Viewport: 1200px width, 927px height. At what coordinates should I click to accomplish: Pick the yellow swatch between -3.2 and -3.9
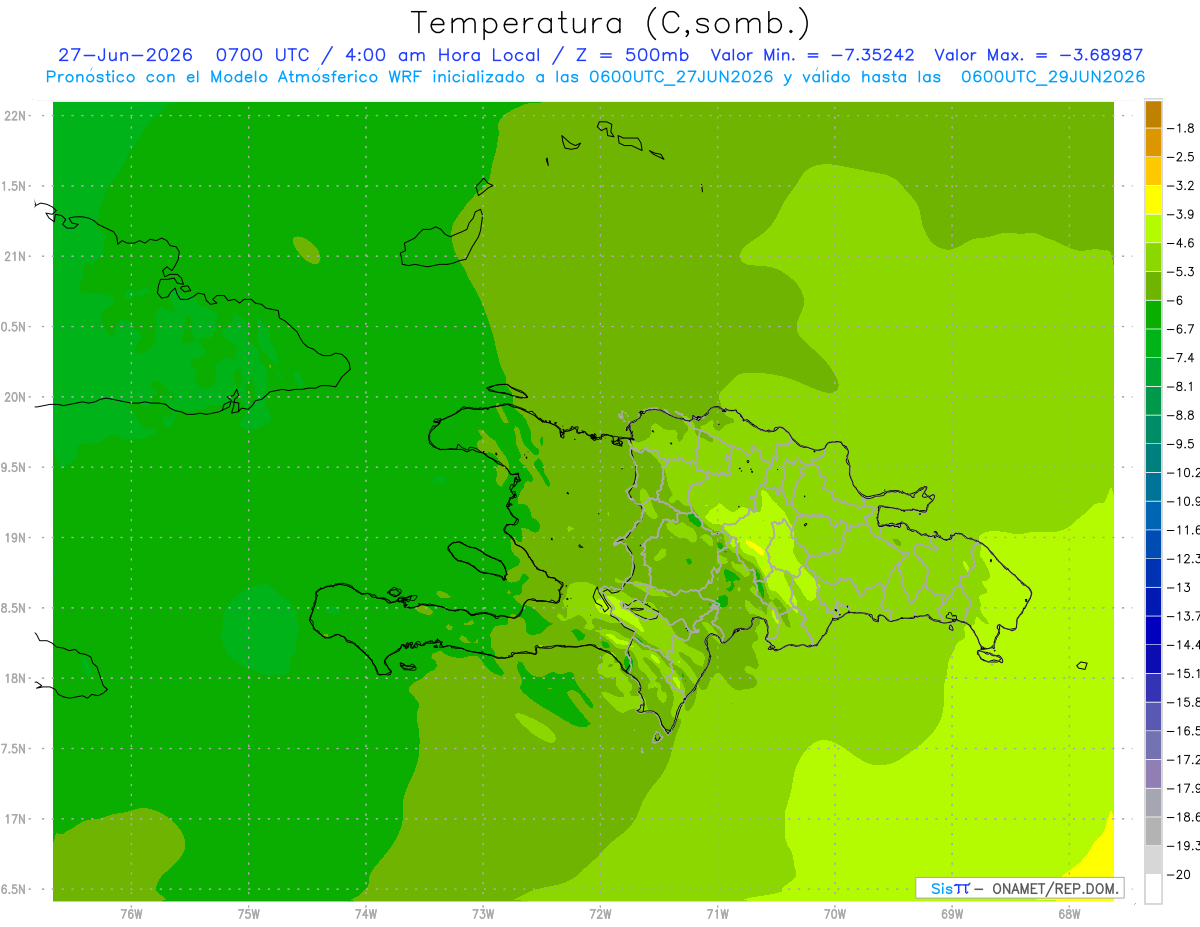(x=1153, y=200)
